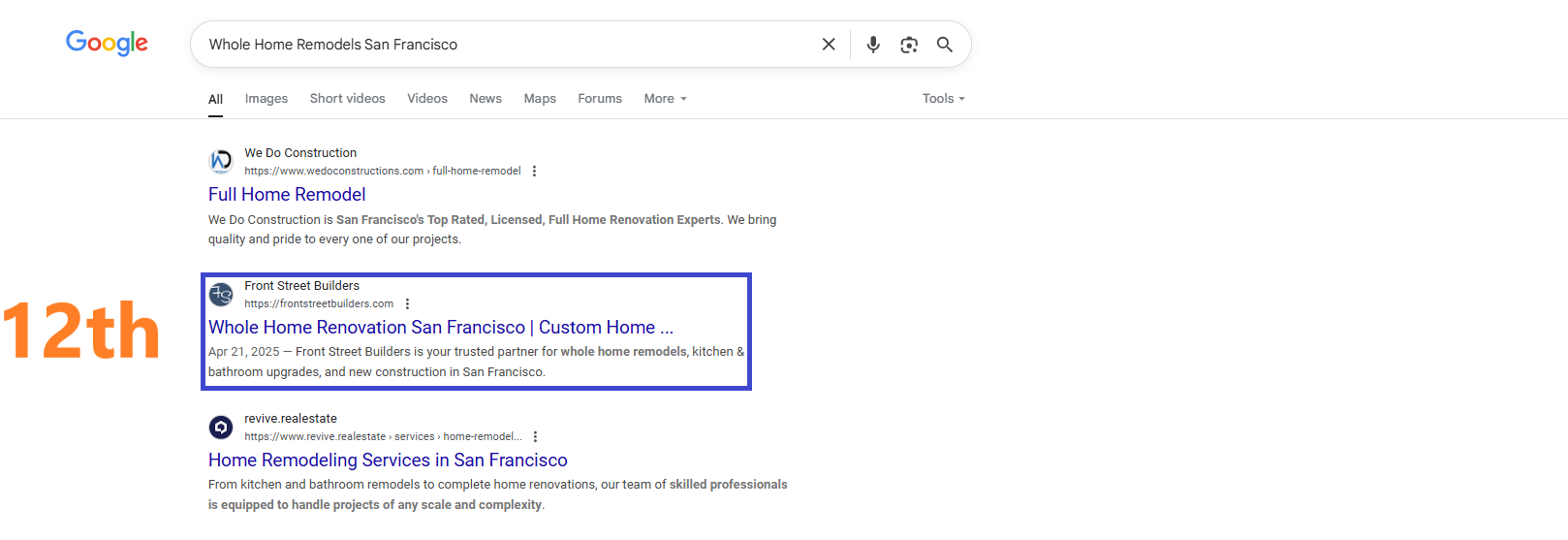Open the three-dot menu for revive.realestate result

(x=535, y=436)
